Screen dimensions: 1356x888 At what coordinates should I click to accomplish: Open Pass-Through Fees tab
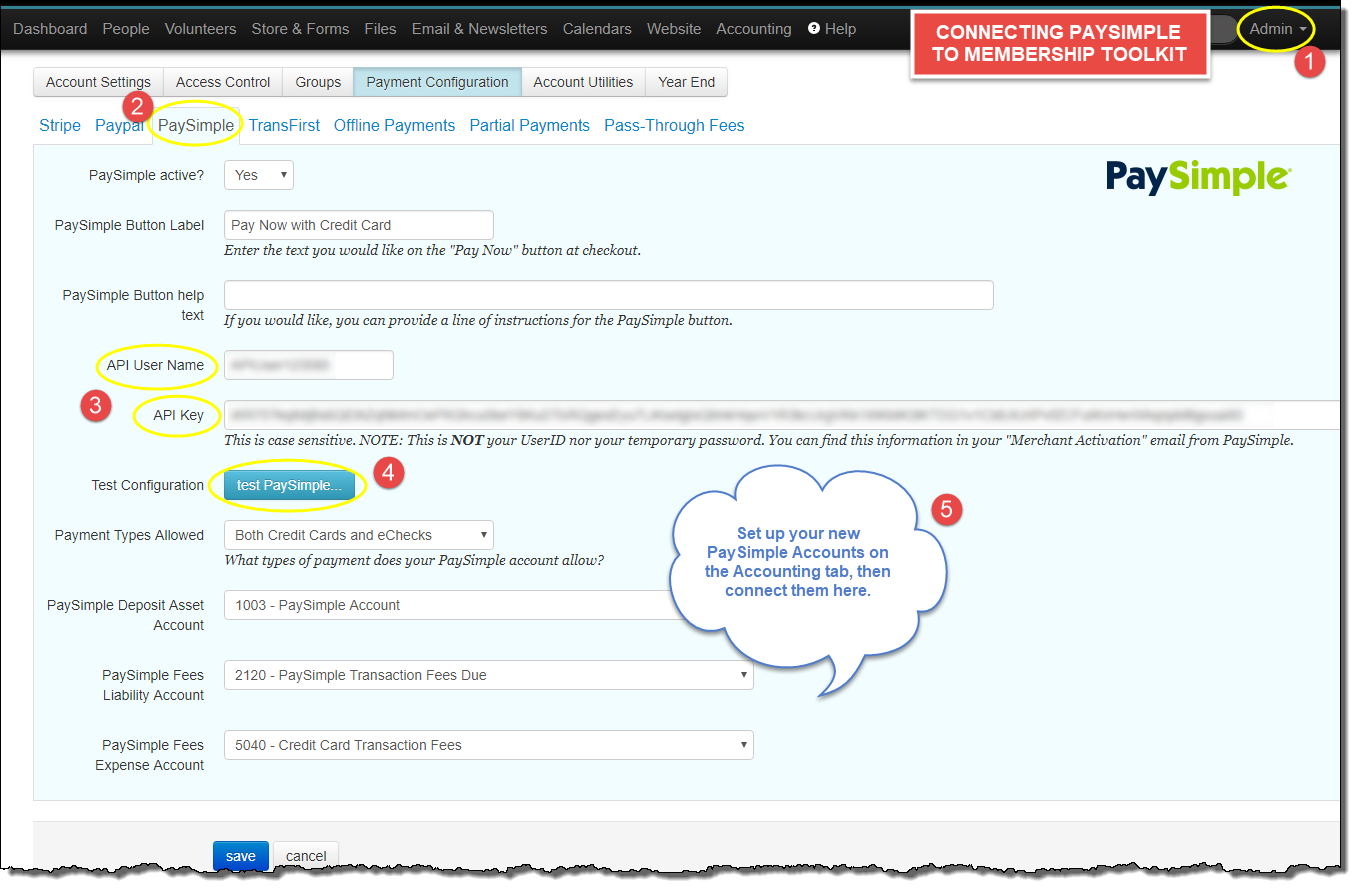tap(674, 125)
